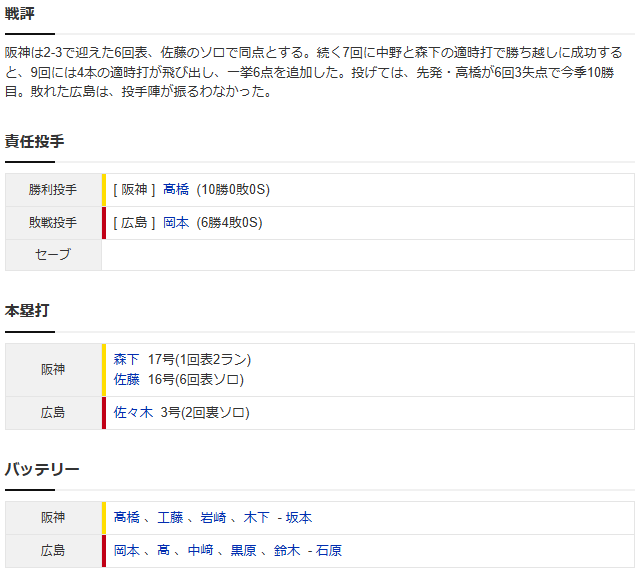
Task: Click the バッテリー section heading
Action: click(42, 469)
